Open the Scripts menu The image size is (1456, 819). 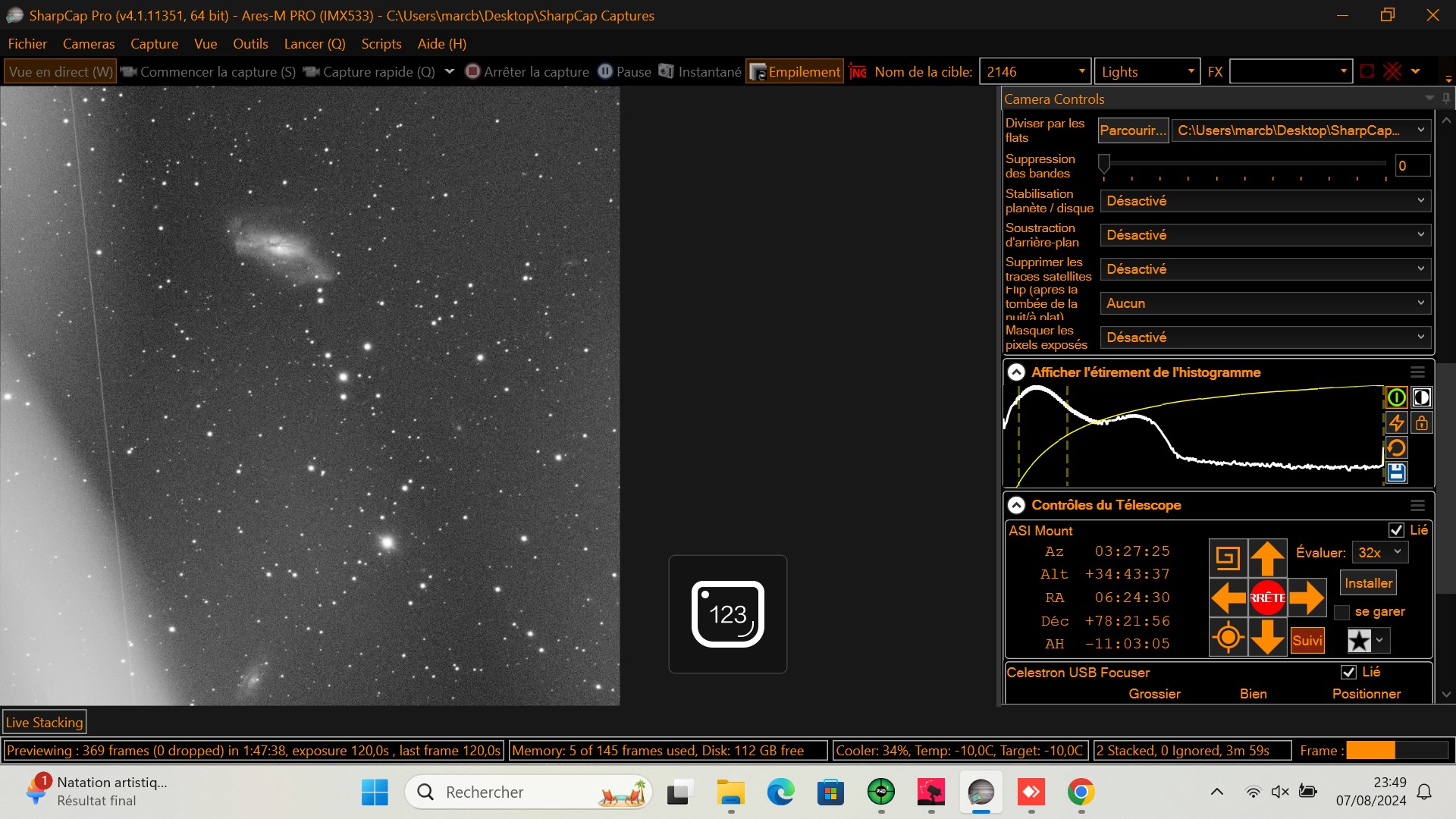381,44
